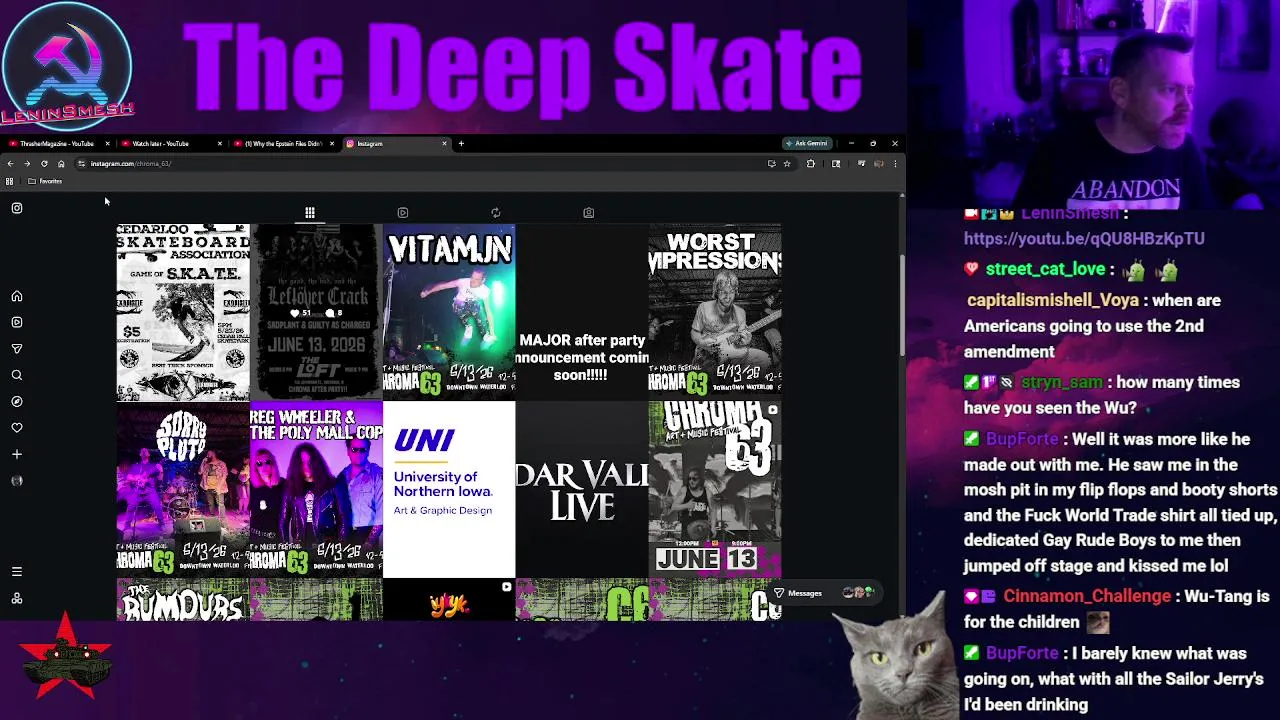Reload the Instagram page
This screenshot has height=720, width=1280.
click(x=44, y=163)
